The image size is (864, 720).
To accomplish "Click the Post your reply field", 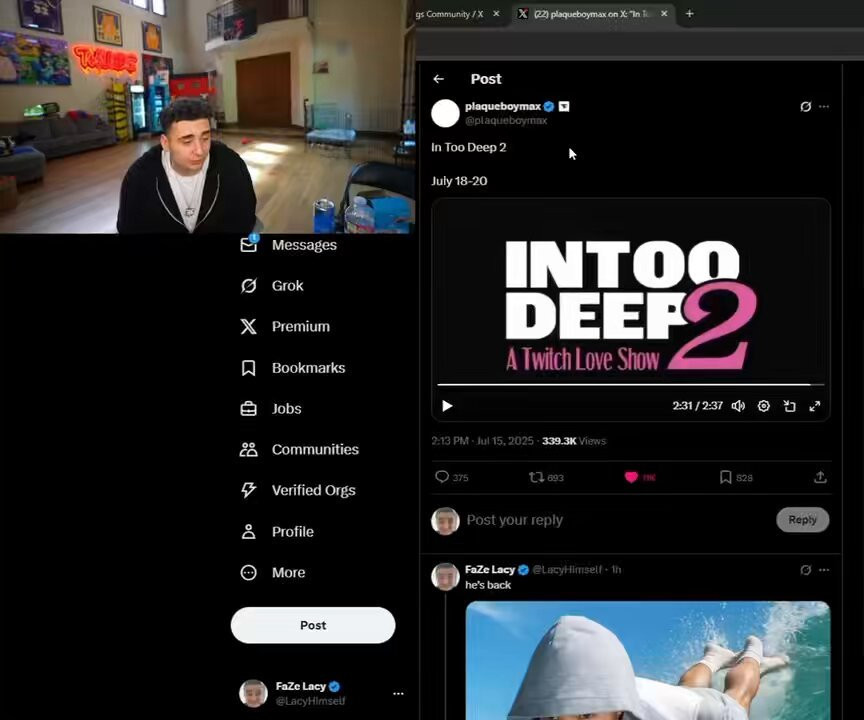I will point(617,520).
